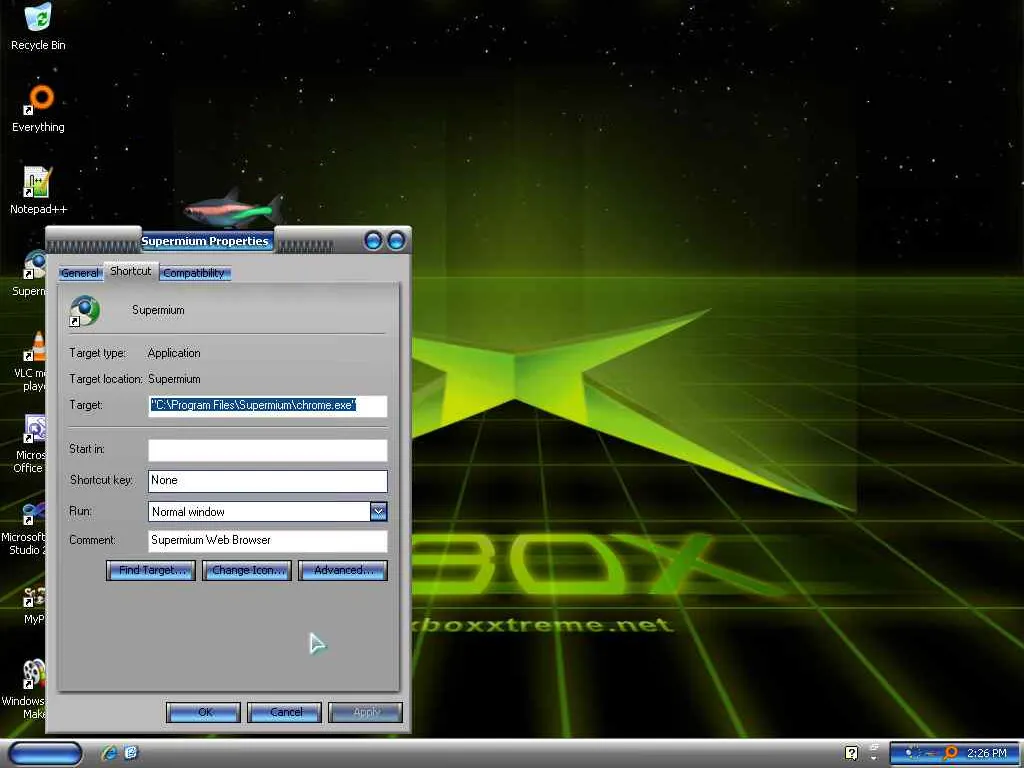Click the quick launch icon beside Internet Explorer
Viewport: 1024px width, 768px height.
[x=131, y=753]
